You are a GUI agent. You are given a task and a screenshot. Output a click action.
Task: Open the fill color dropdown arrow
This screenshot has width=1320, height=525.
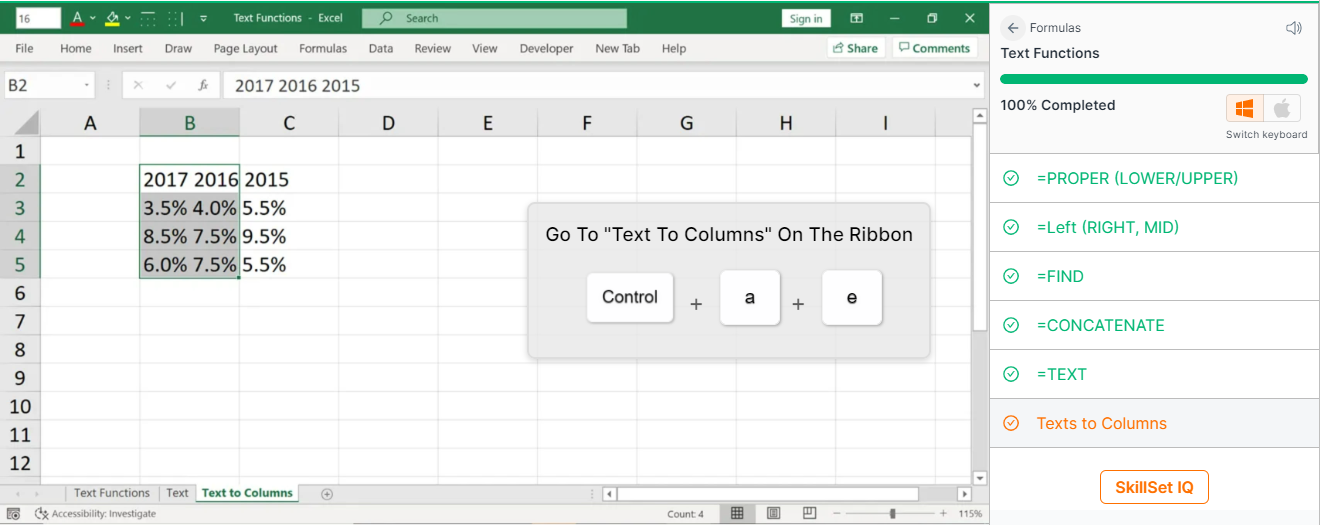pos(128,18)
